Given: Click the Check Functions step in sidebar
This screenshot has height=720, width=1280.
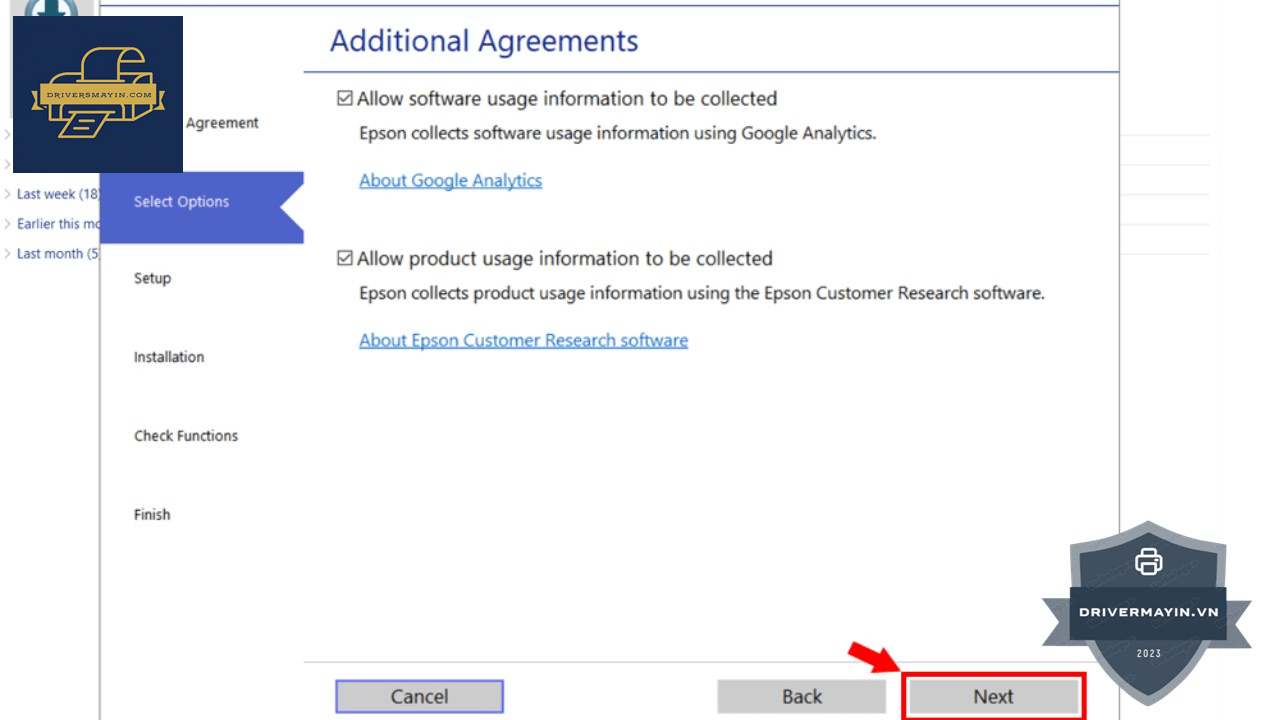Looking at the screenshot, I should click(186, 436).
